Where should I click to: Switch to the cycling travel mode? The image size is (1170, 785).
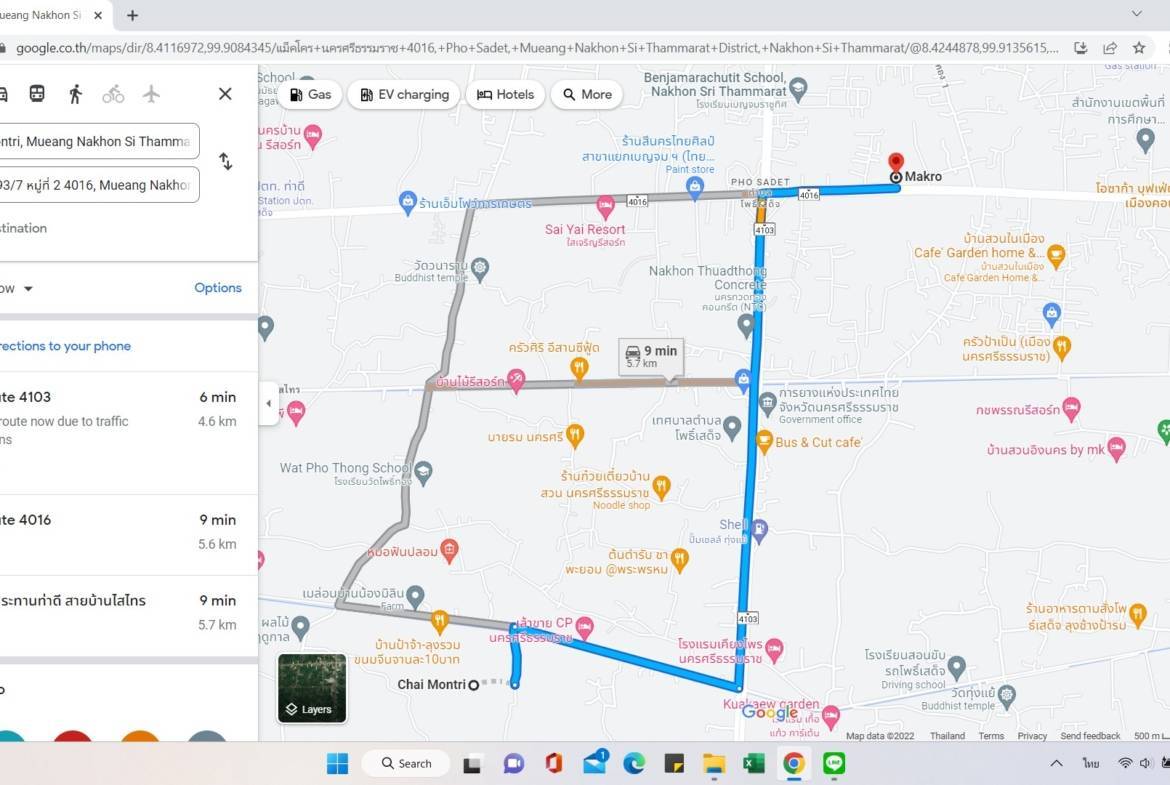pos(113,94)
